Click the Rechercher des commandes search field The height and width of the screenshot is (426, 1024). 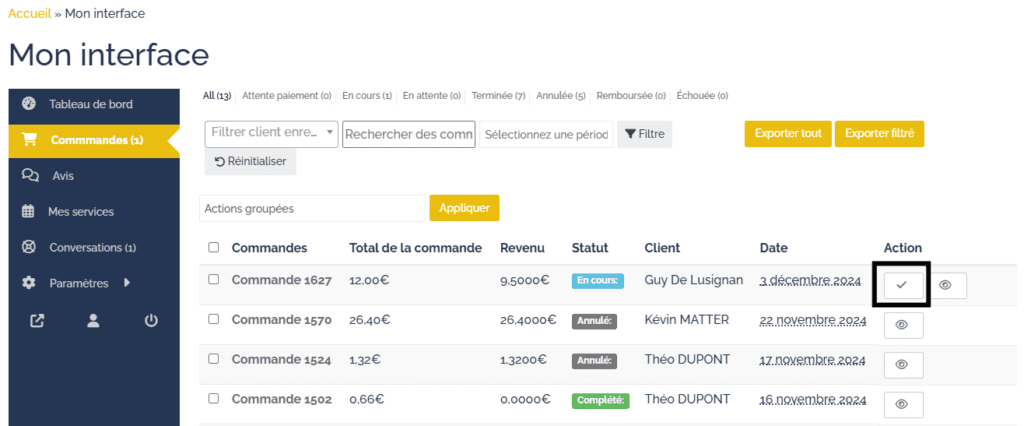408,134
